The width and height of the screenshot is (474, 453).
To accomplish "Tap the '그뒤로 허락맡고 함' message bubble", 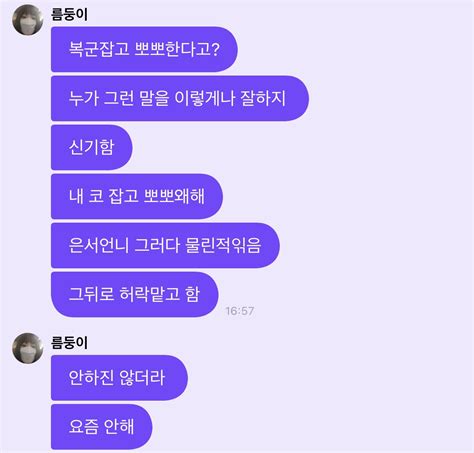I will [134, 294].
